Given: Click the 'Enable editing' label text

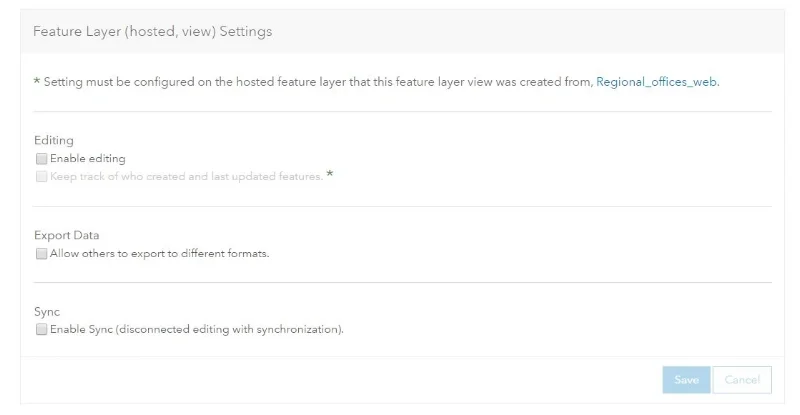Looking at the screenshot, I should pos(87,159).
